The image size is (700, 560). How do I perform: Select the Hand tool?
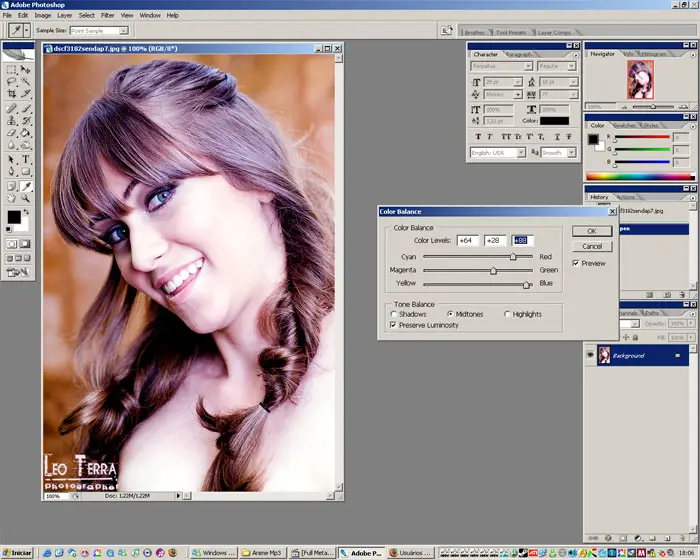point(12,198)
